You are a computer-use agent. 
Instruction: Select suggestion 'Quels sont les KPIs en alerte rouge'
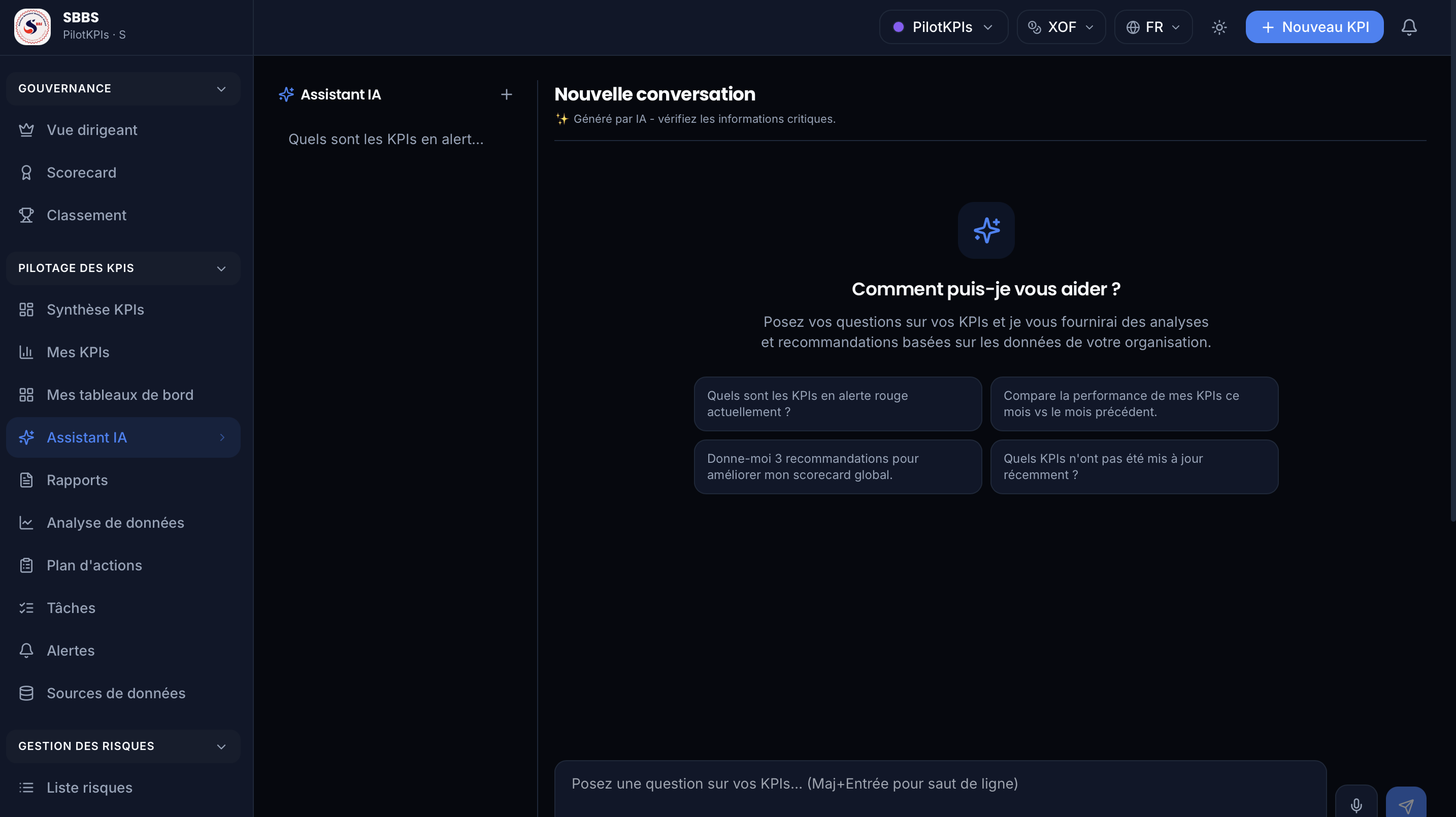point(838,404)
